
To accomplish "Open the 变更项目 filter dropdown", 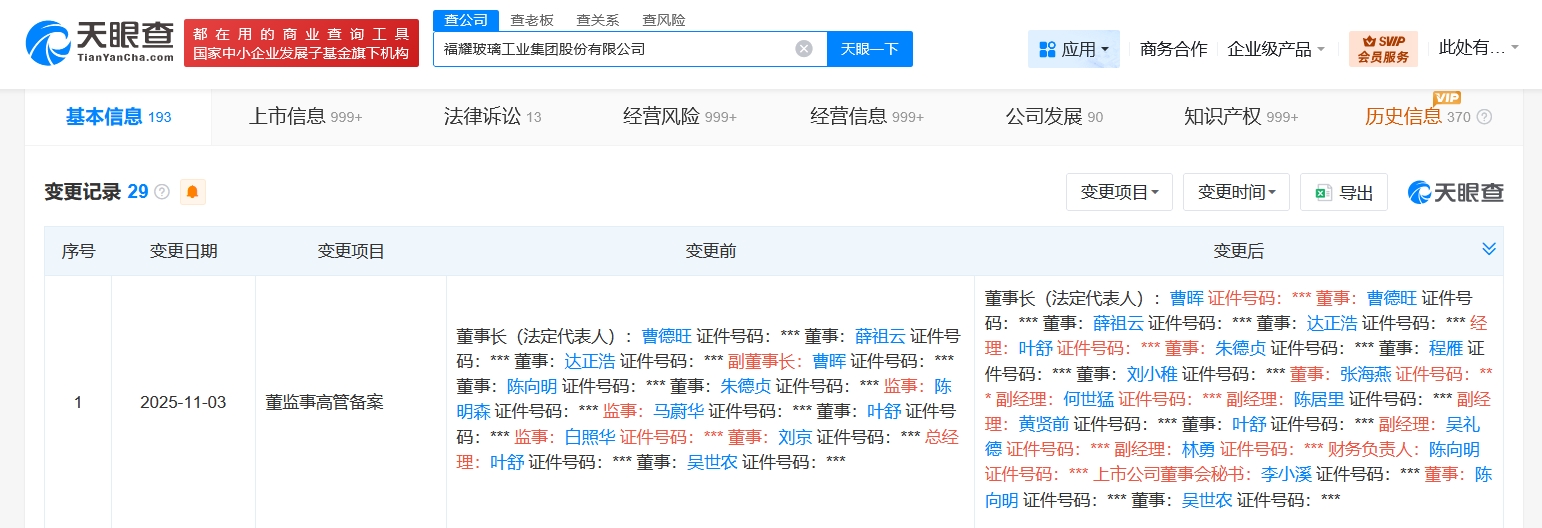I will click(1119, 192).
